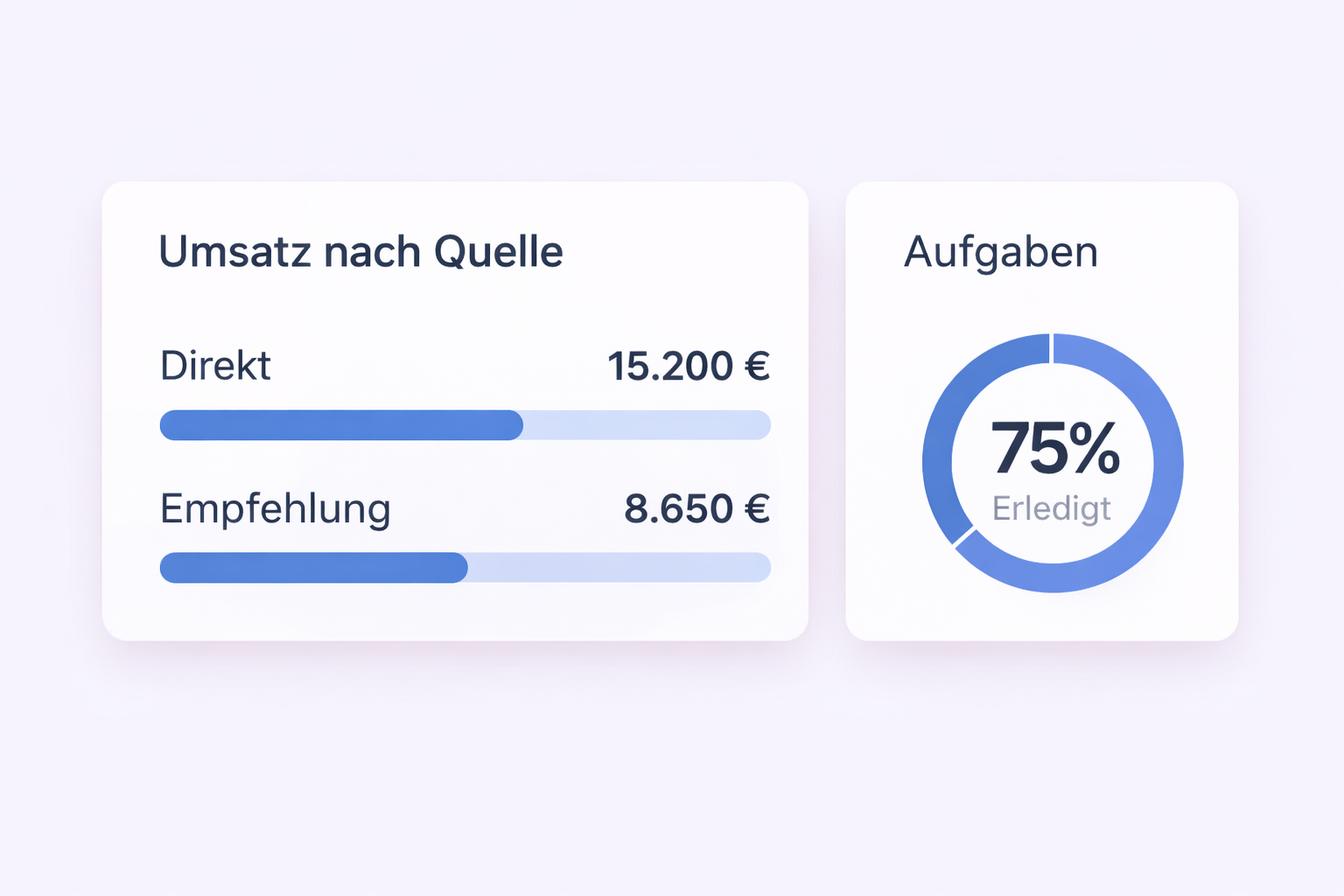This screenshot has height=896, width=1344.
Task: Click the unfilled track of the Direkt bar
Action: click(x=646, y=425)
